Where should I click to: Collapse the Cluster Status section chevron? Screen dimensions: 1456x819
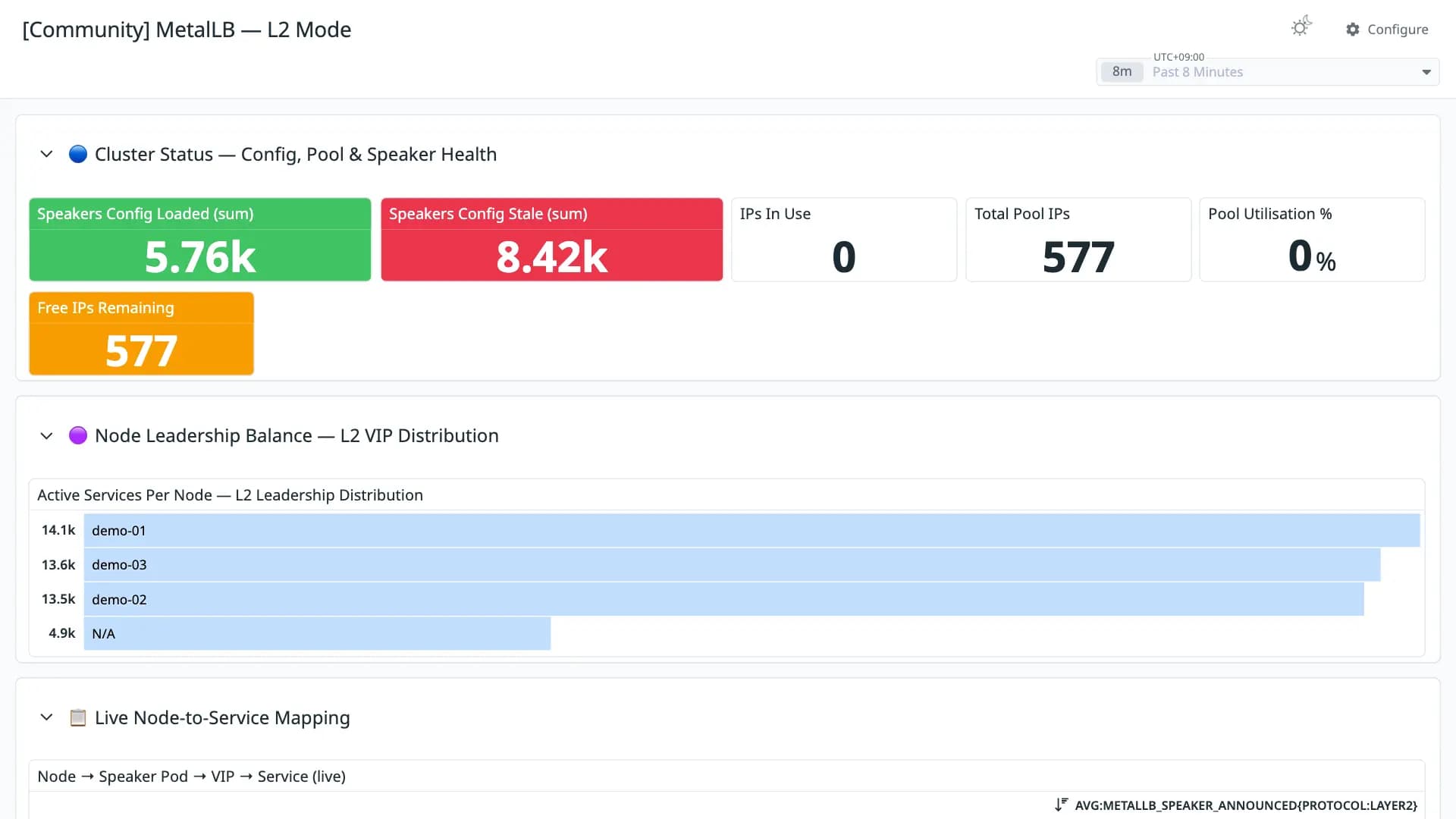click(x=46, y=154)
